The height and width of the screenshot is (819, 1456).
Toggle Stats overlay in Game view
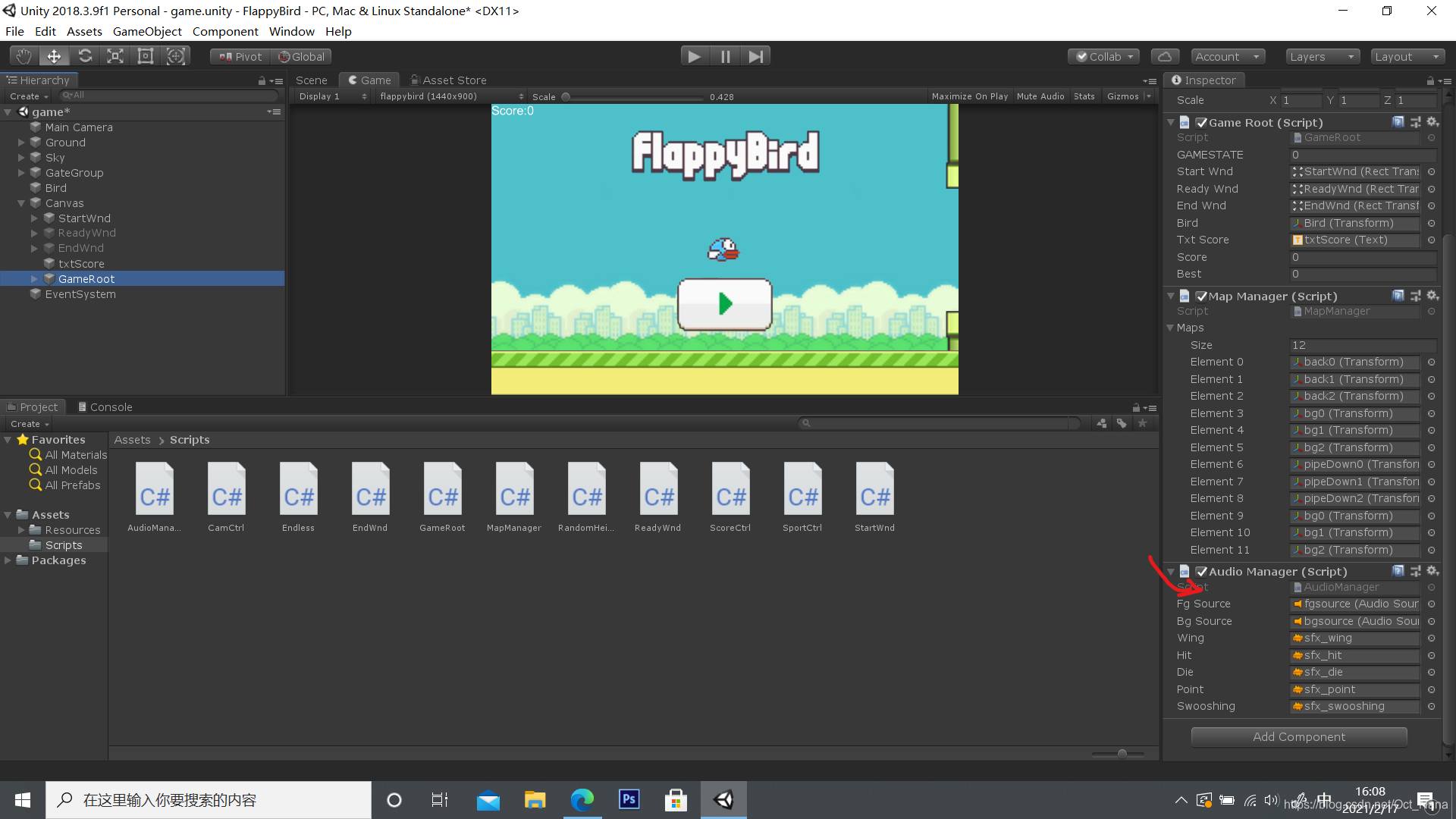pyautogui.click(x=1084, y=96)
